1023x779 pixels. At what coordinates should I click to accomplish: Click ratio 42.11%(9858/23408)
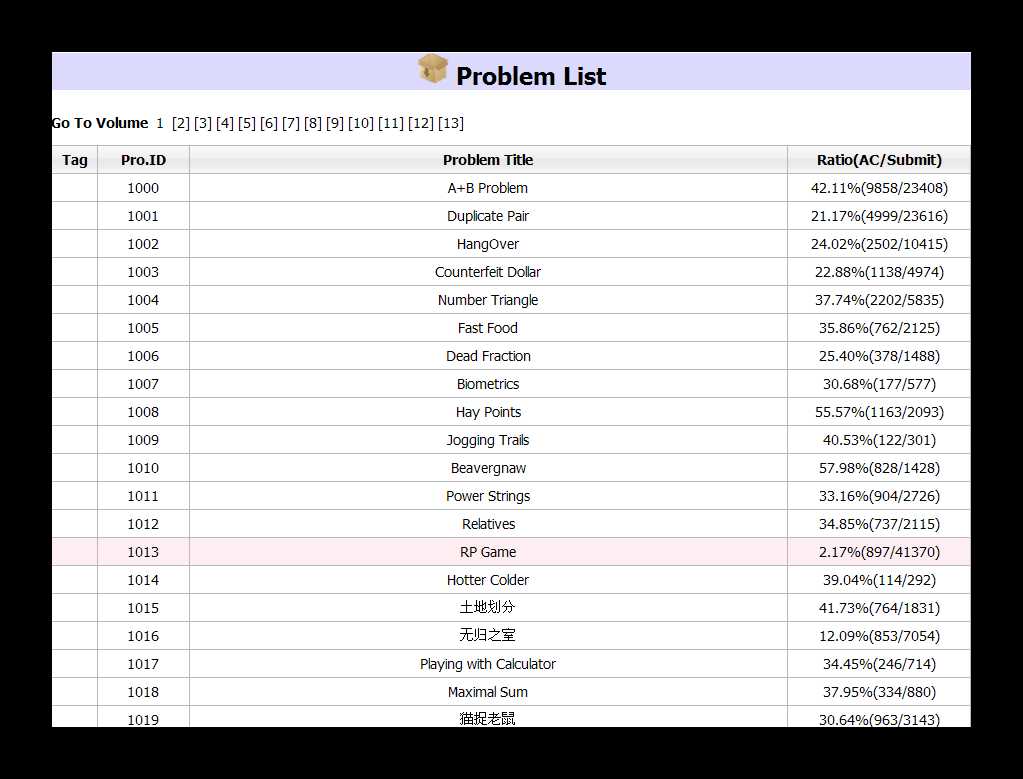tap(879, 188)
